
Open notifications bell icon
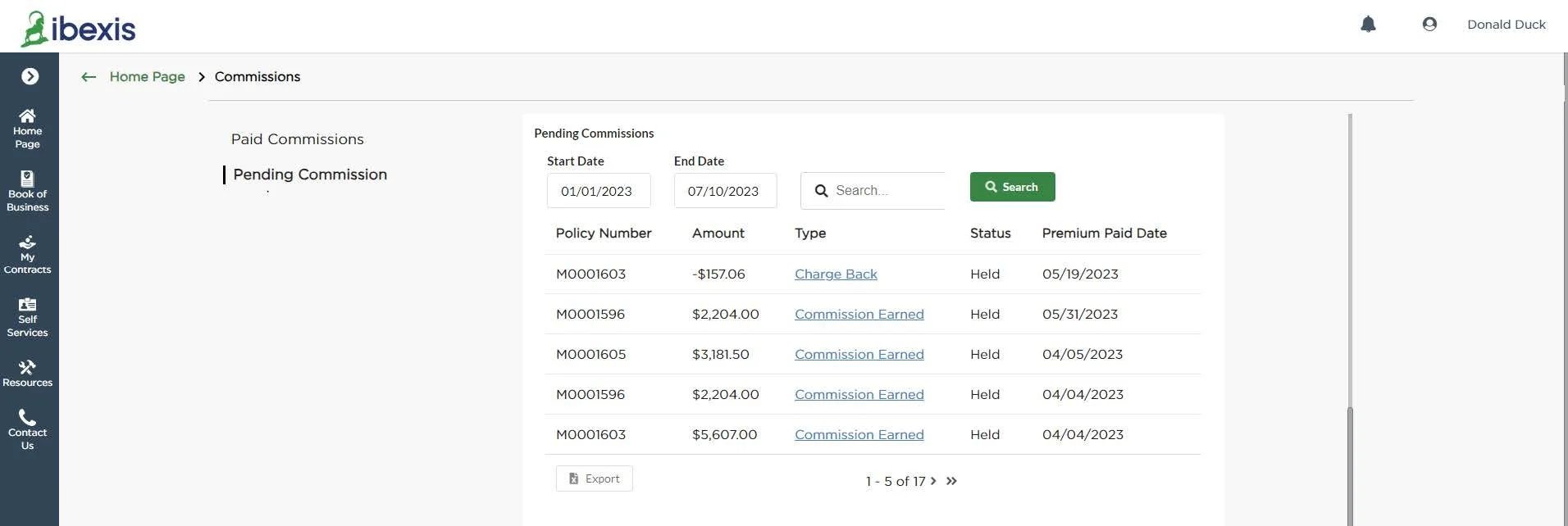(x=1368, y=25)
